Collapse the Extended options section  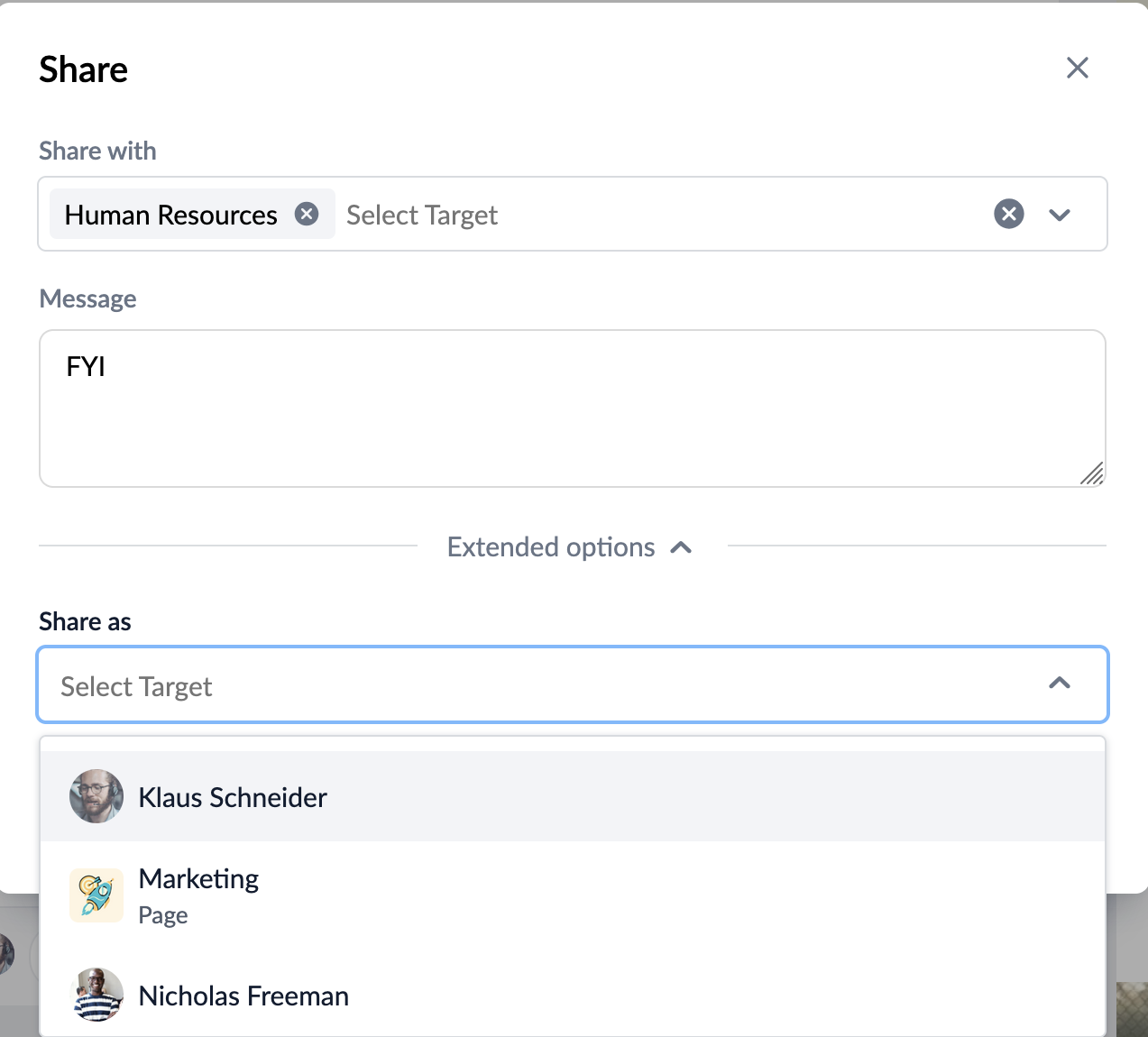tap(571, 547)
